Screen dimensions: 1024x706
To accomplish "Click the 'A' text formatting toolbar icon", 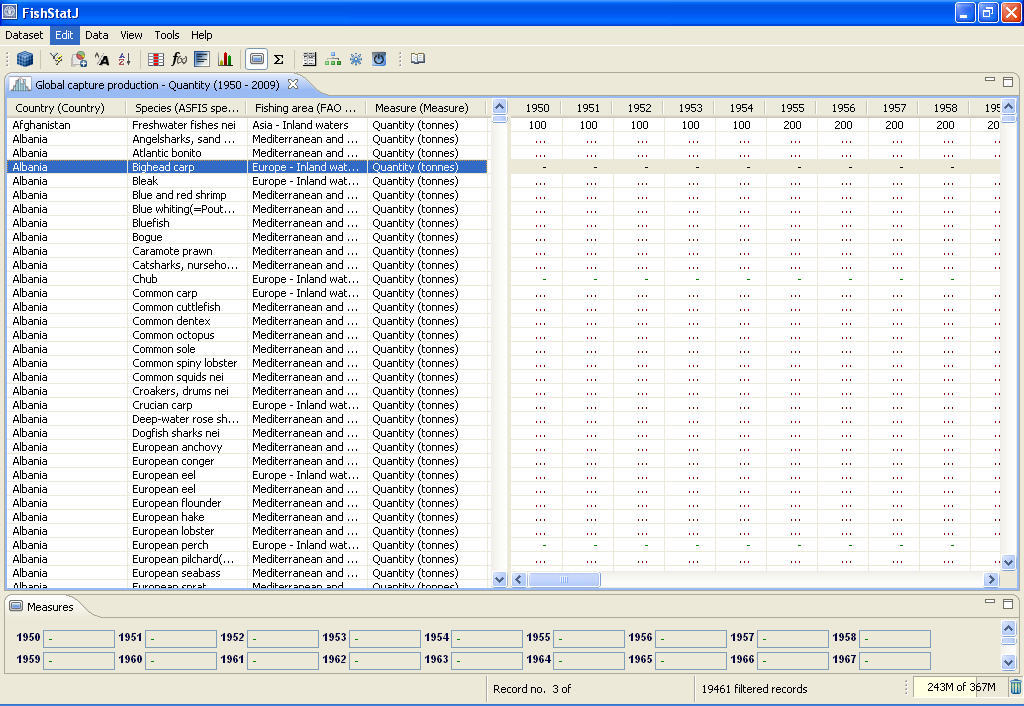I will (101, 58).
